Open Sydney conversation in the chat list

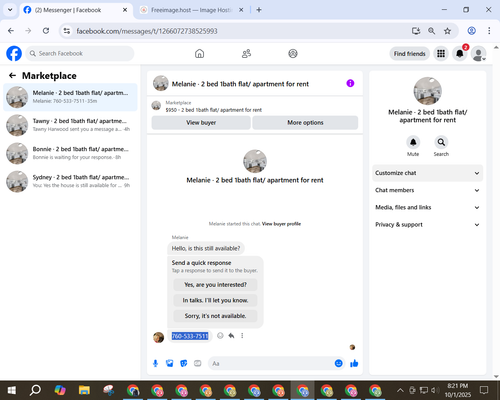coord(70,181)
